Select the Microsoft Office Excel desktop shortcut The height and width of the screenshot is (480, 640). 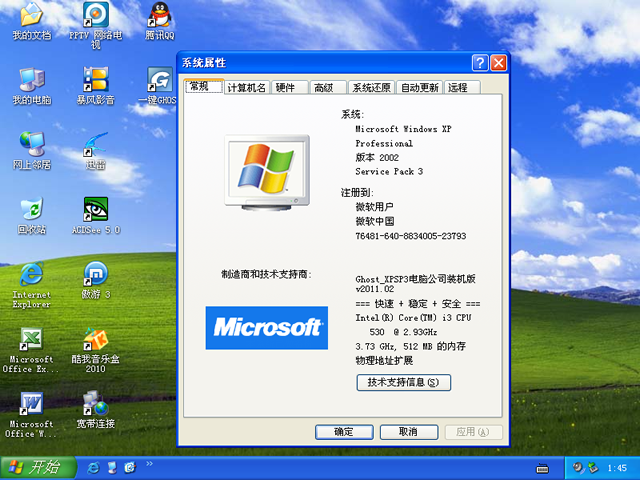tap(31, 350)
